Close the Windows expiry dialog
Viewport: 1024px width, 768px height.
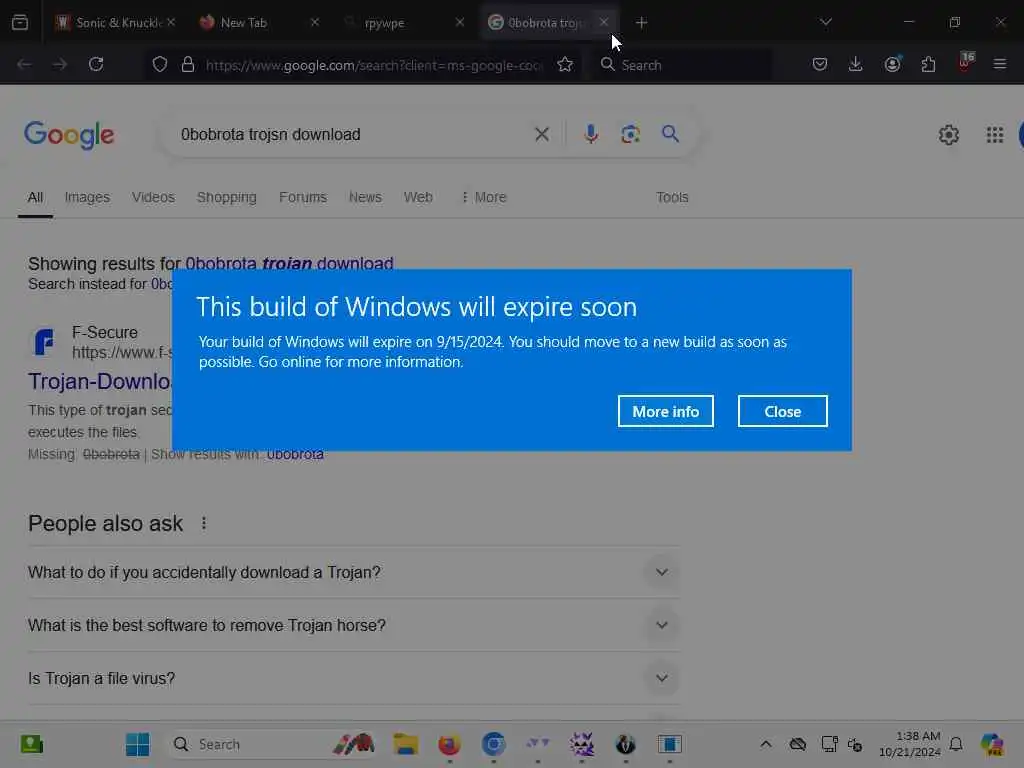tap(782, 411)
